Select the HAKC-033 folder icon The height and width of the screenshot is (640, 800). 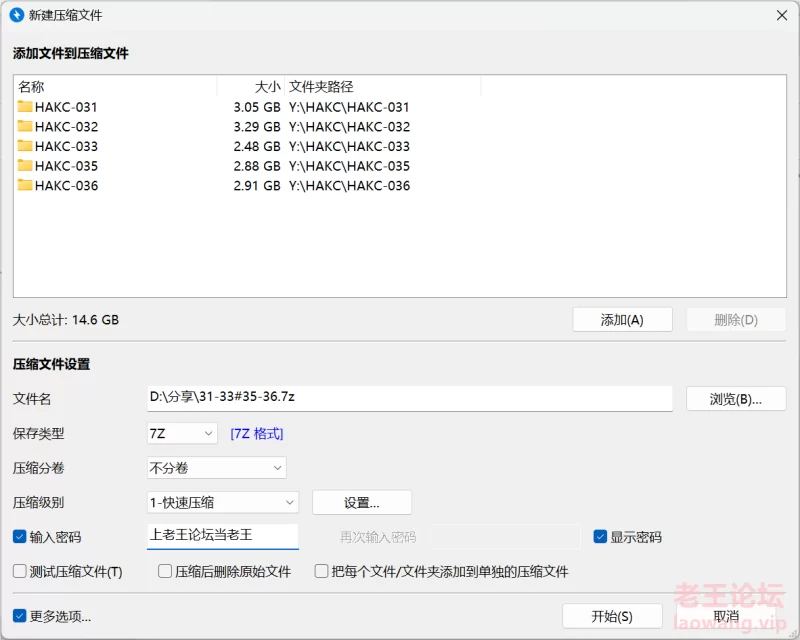click(x=24, y=145)
